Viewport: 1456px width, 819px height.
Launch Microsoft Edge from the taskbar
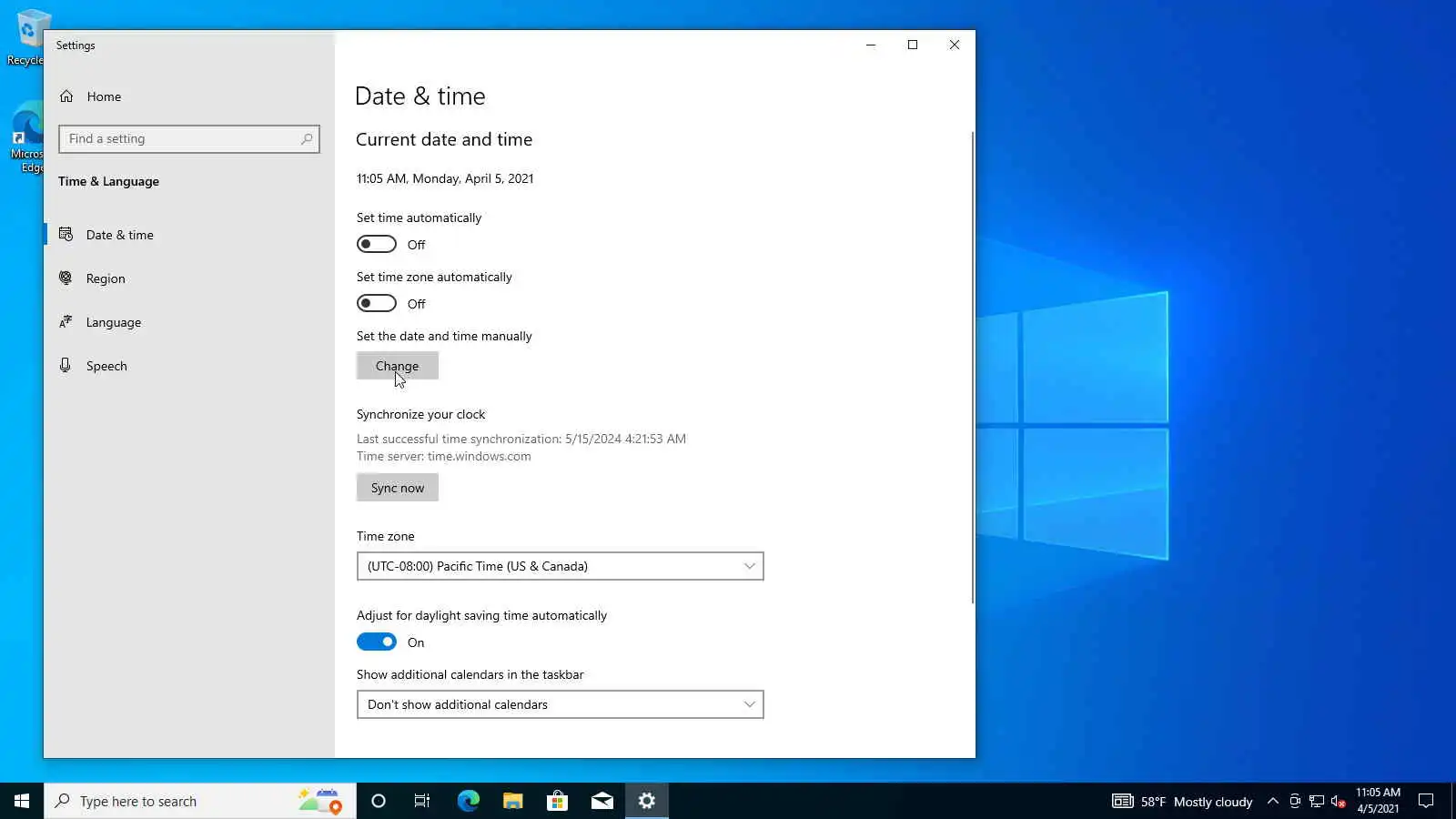(x=468, y=801)
